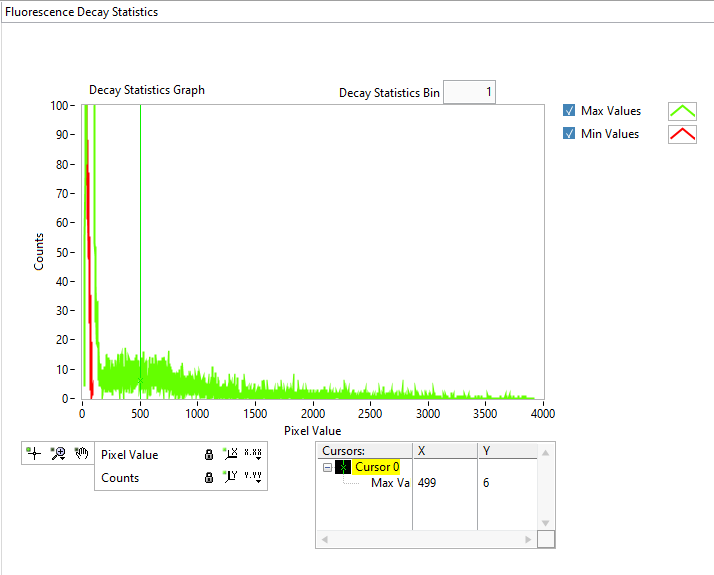This screenshot has height=575, width=714.
Task: Click the 2000 X axis marker
Action: click(313, 413)
